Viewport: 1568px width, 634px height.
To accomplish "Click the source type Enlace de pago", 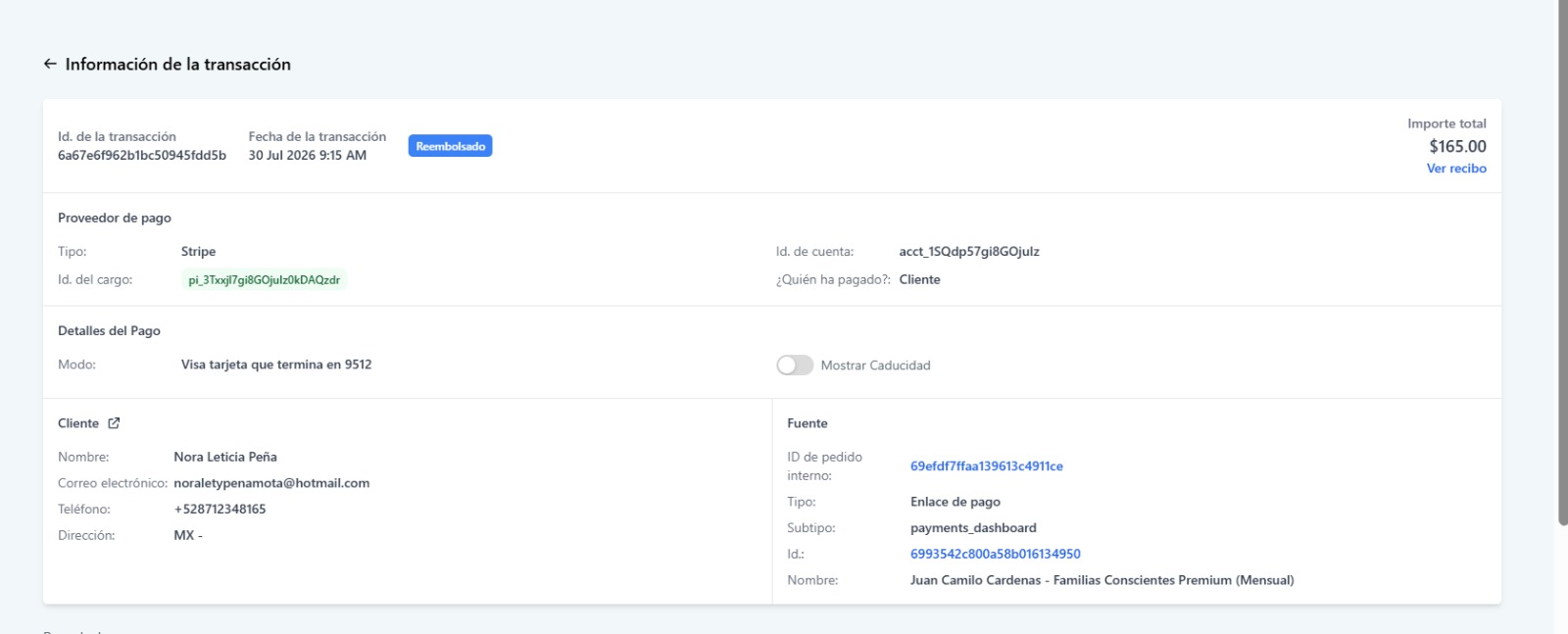I will click(x=955, y=502).
